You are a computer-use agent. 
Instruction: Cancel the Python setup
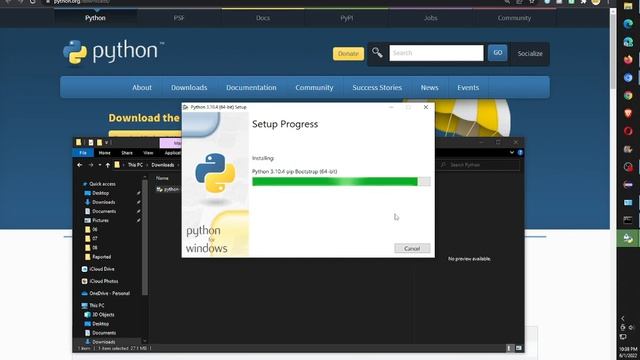pos(412,248)
